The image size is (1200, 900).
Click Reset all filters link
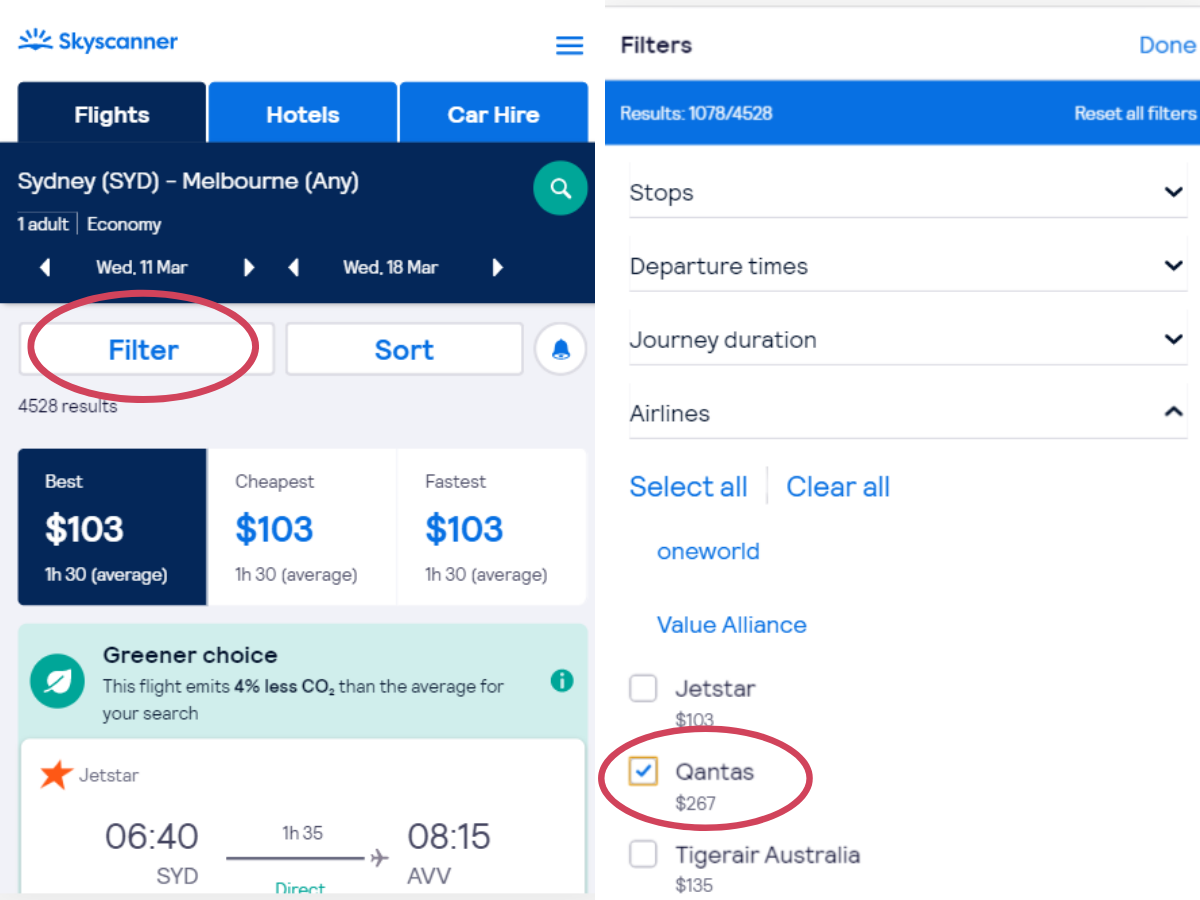click(1135, 113)
